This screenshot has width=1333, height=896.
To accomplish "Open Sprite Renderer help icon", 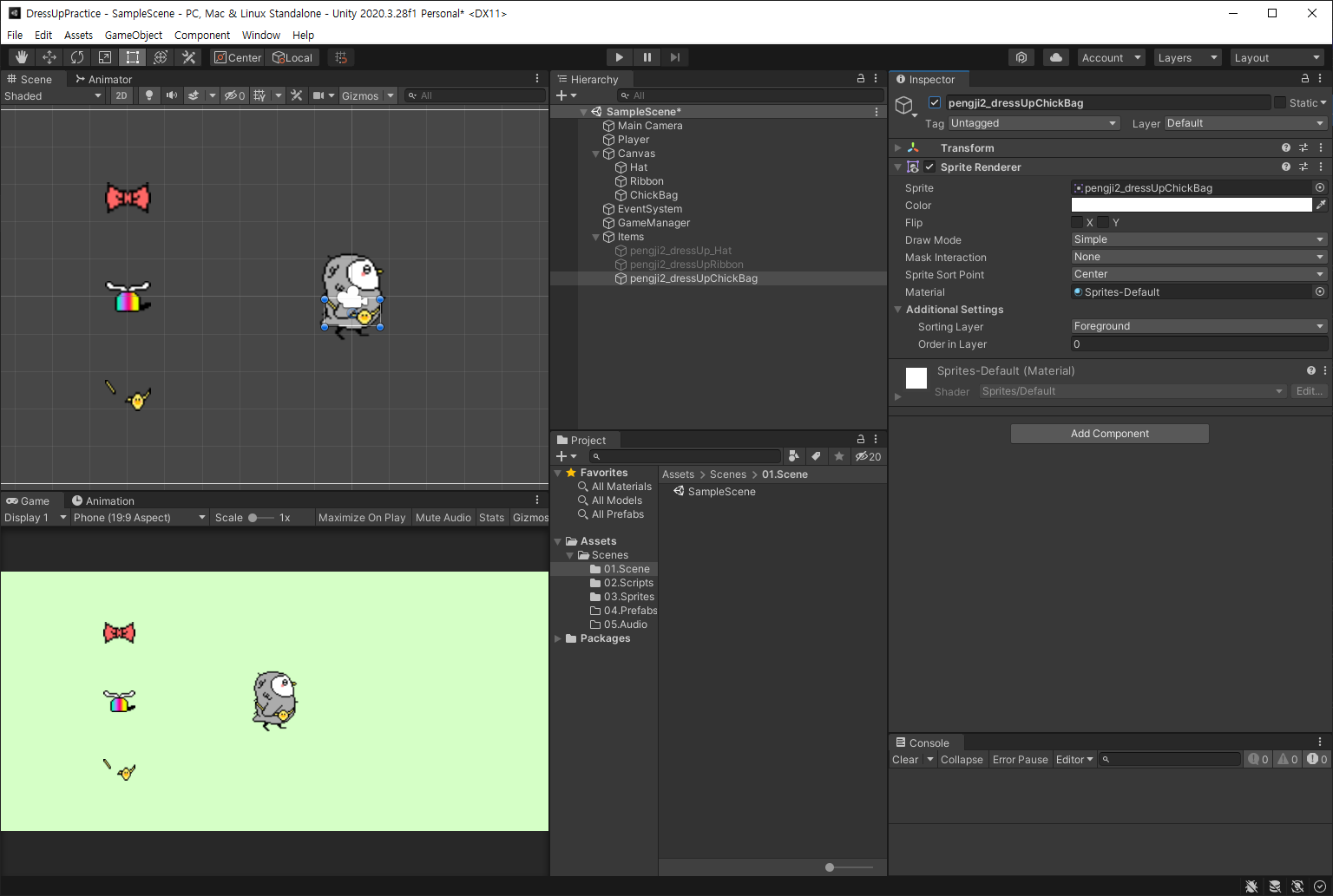I will (x=1286, y=167).
